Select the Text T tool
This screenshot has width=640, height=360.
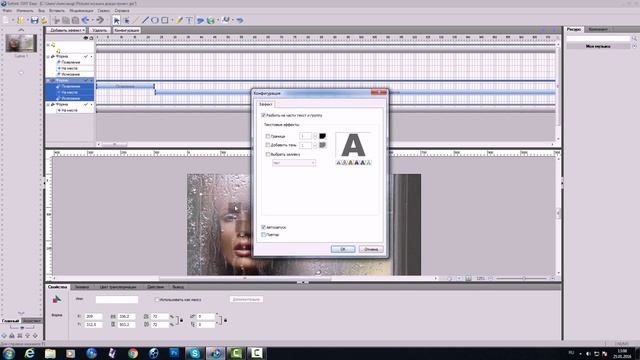pos(189,20)
